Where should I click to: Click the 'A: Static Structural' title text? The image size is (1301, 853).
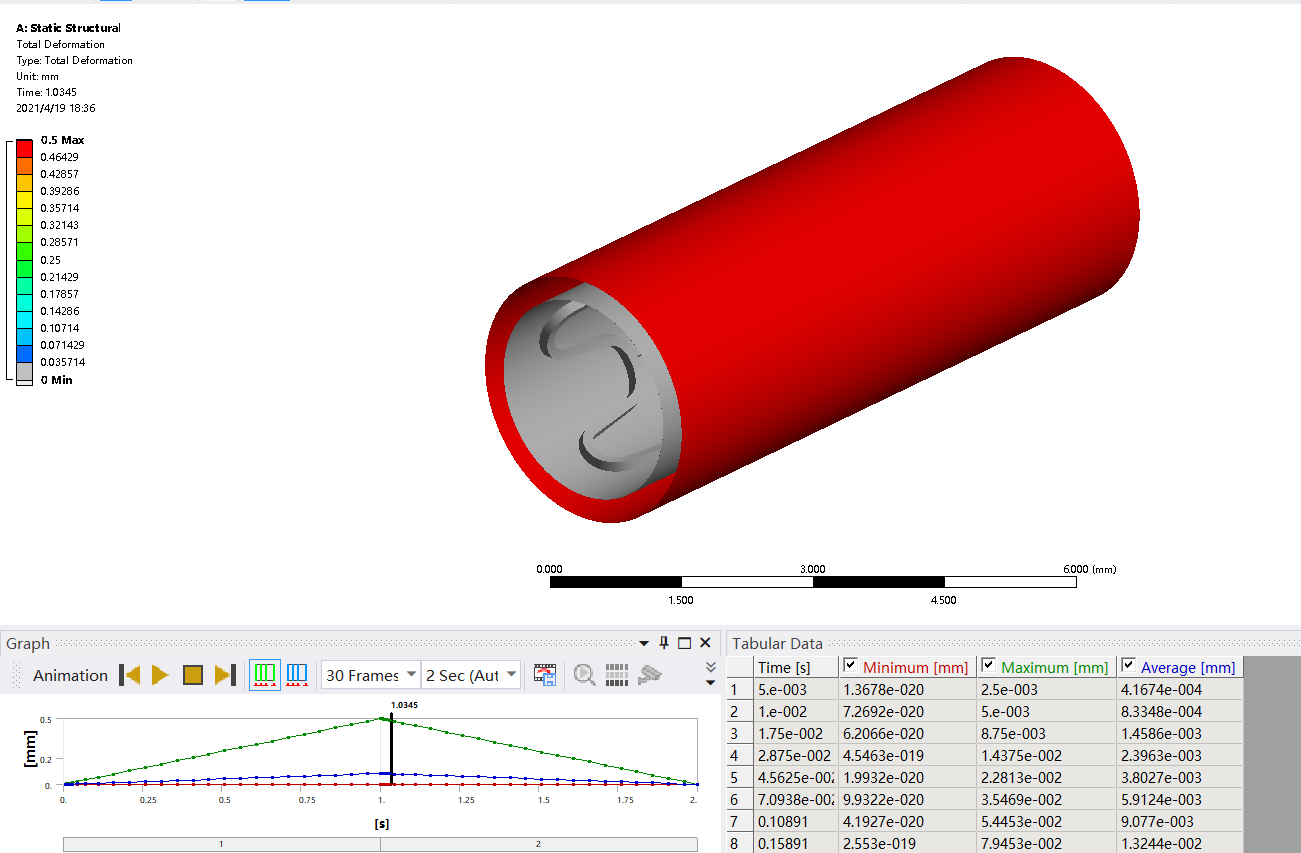68,28
